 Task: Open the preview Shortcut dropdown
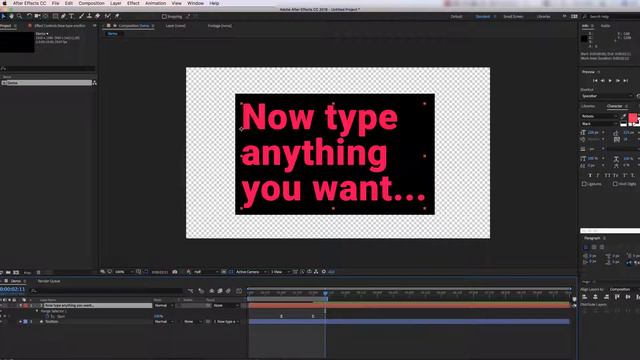click(607, 96)
